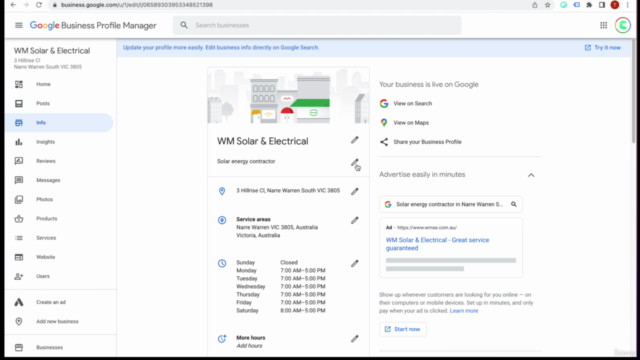Click View on Search

click(412, 103)
